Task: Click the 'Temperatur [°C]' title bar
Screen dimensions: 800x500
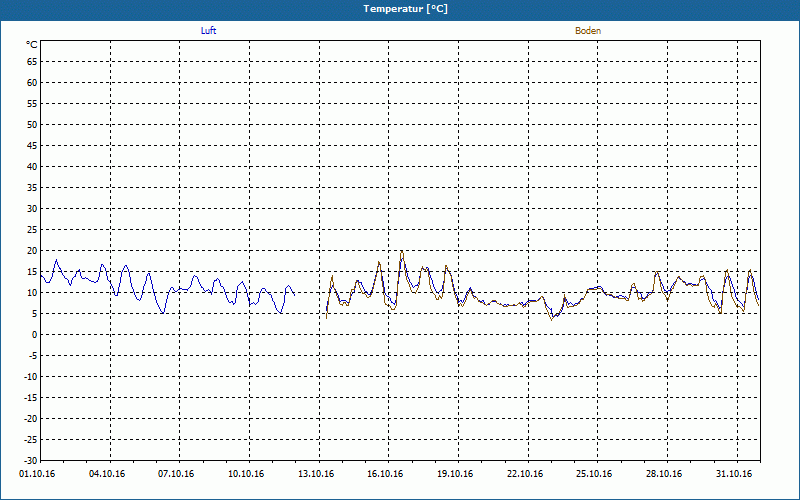Action: (x=400, y=9)
